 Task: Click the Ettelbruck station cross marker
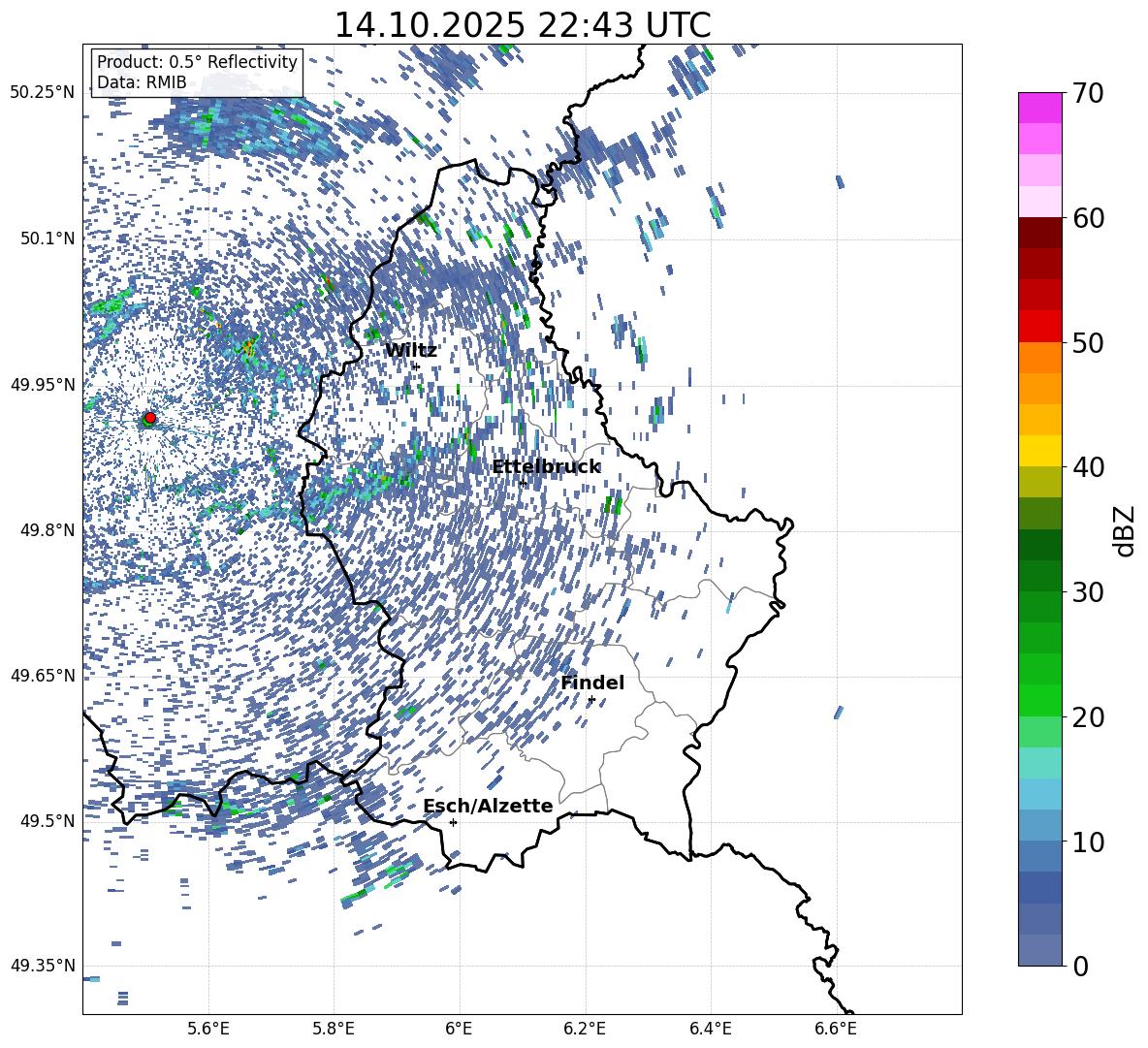pos(523,483)
